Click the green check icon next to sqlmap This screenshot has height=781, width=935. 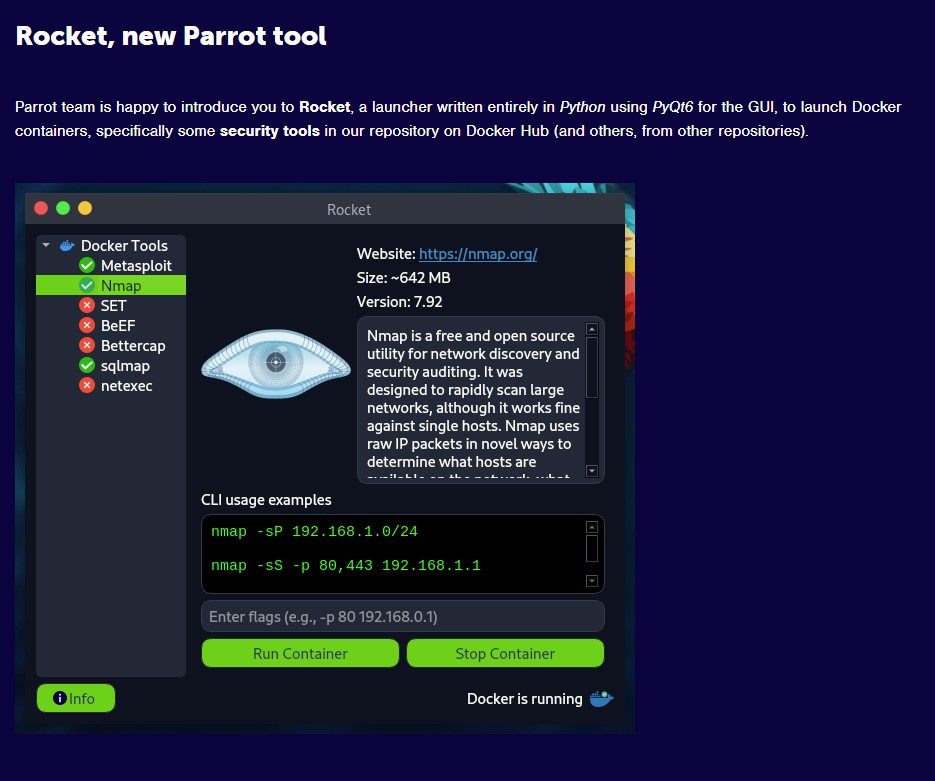coord(87,365)
